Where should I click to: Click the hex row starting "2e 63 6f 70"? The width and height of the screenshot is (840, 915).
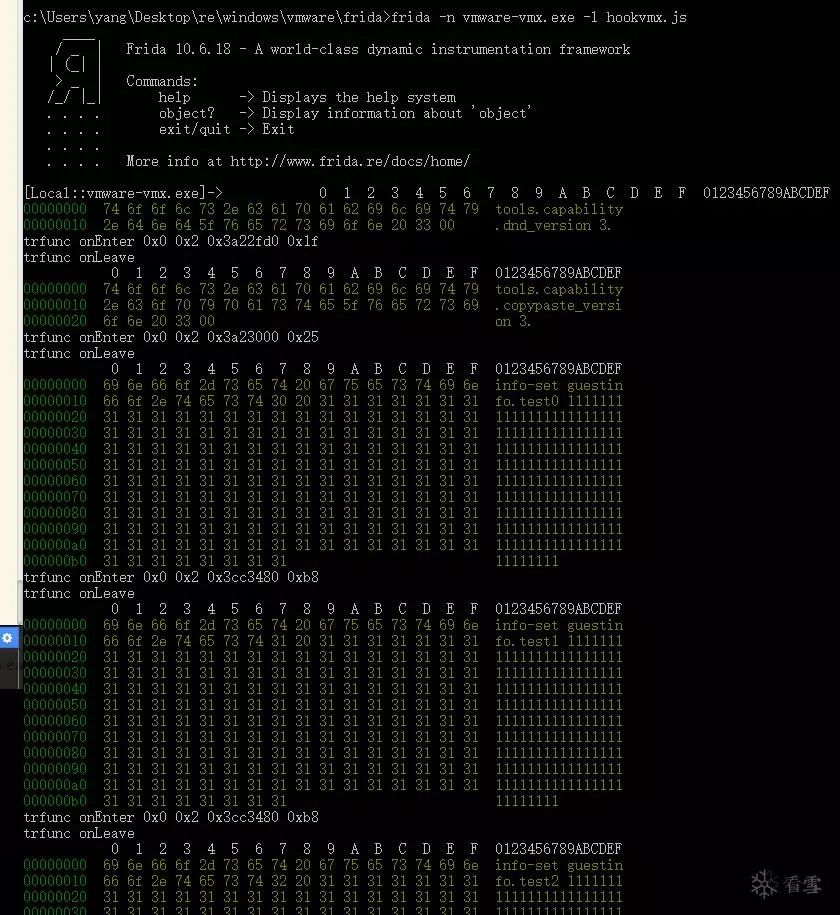(x=291, y=305)
